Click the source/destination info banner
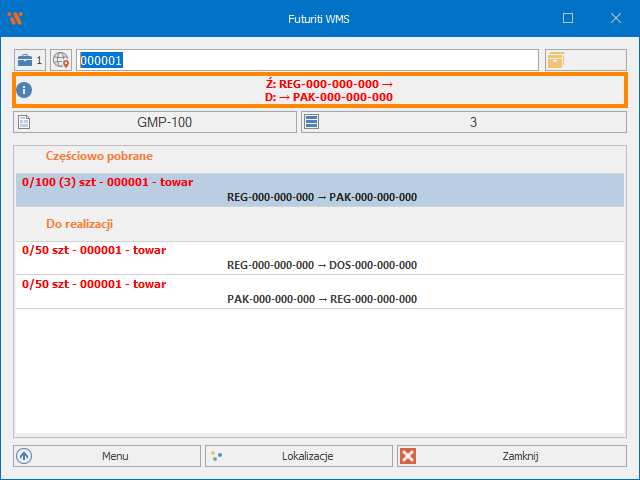This screenshot has height=480, width=640. click(320, 90)
